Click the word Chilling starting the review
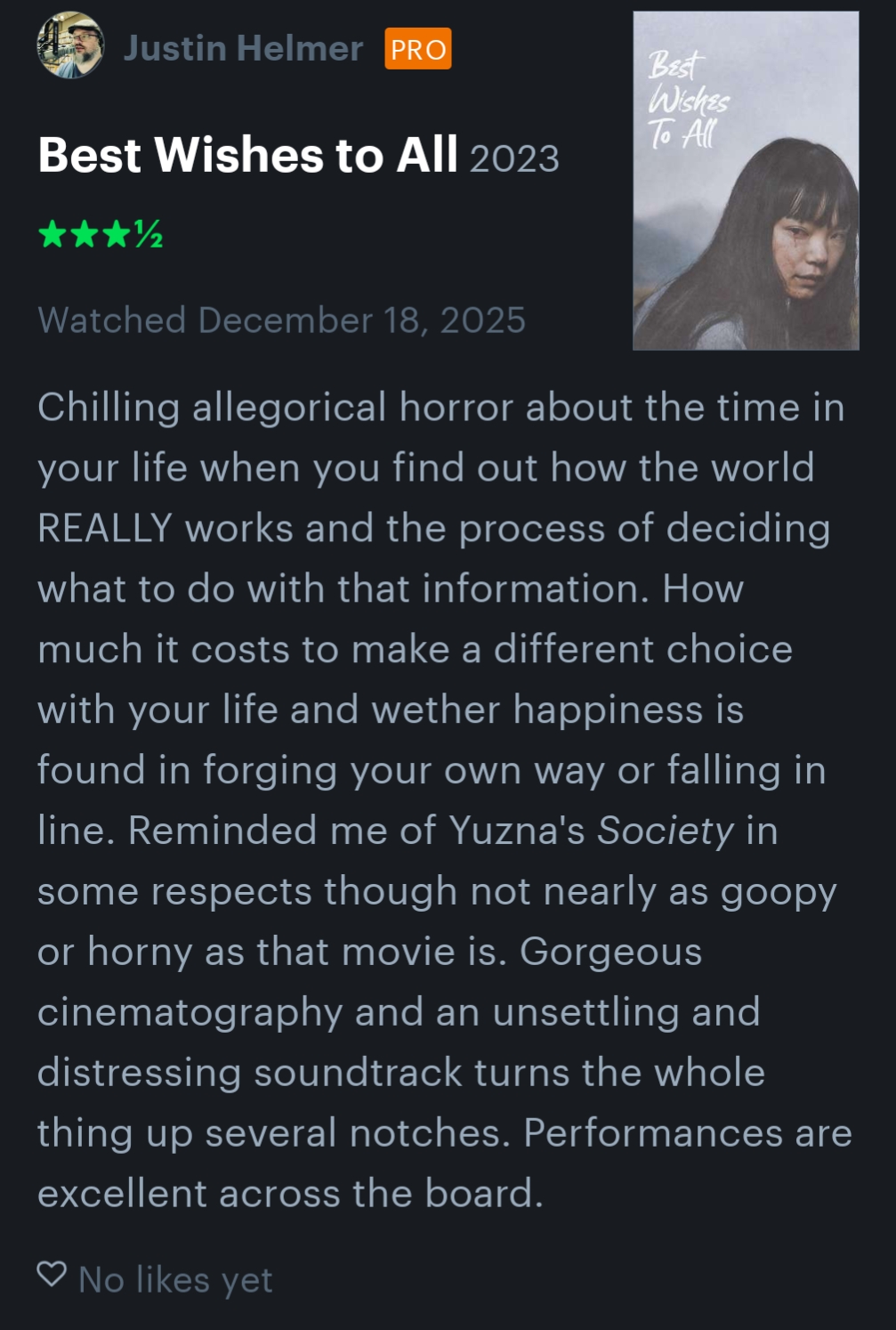Image resolution: width=896 pixels, height=1330 pixels. pos(109,409)
